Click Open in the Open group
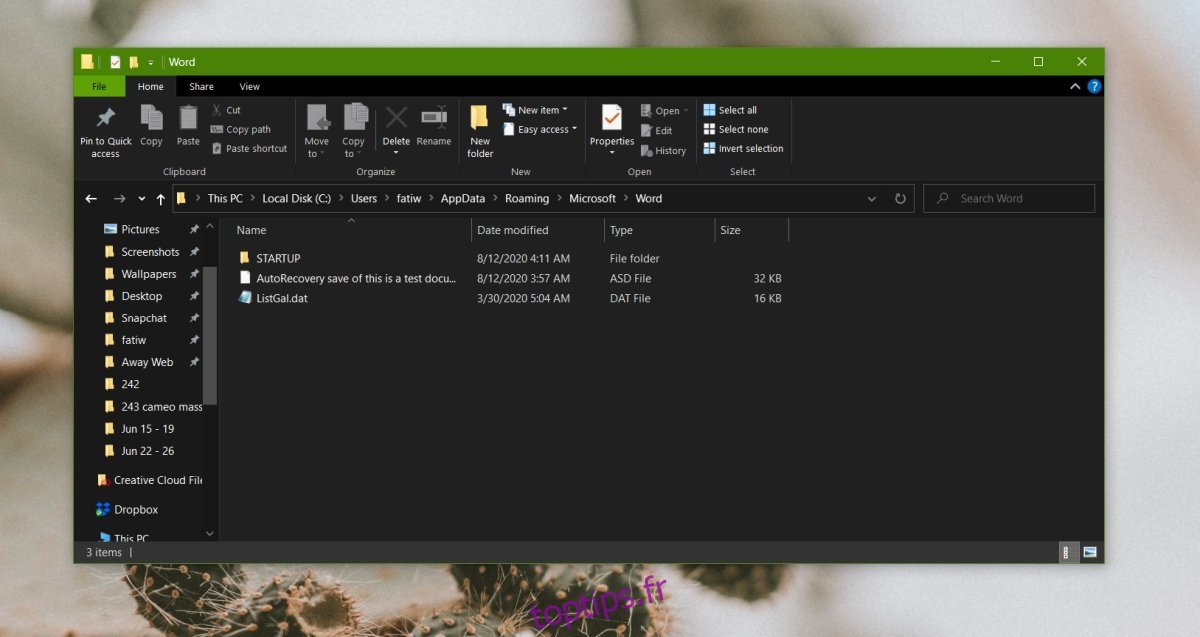Image resolution: width=1200 pixels, height=637 pixels. (x=664, y=111)
